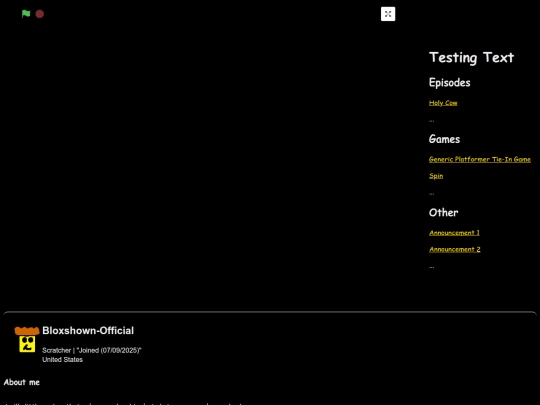Open Announcement 2 link
Screen dimensions: 540x405
click(x=454, y=249)
